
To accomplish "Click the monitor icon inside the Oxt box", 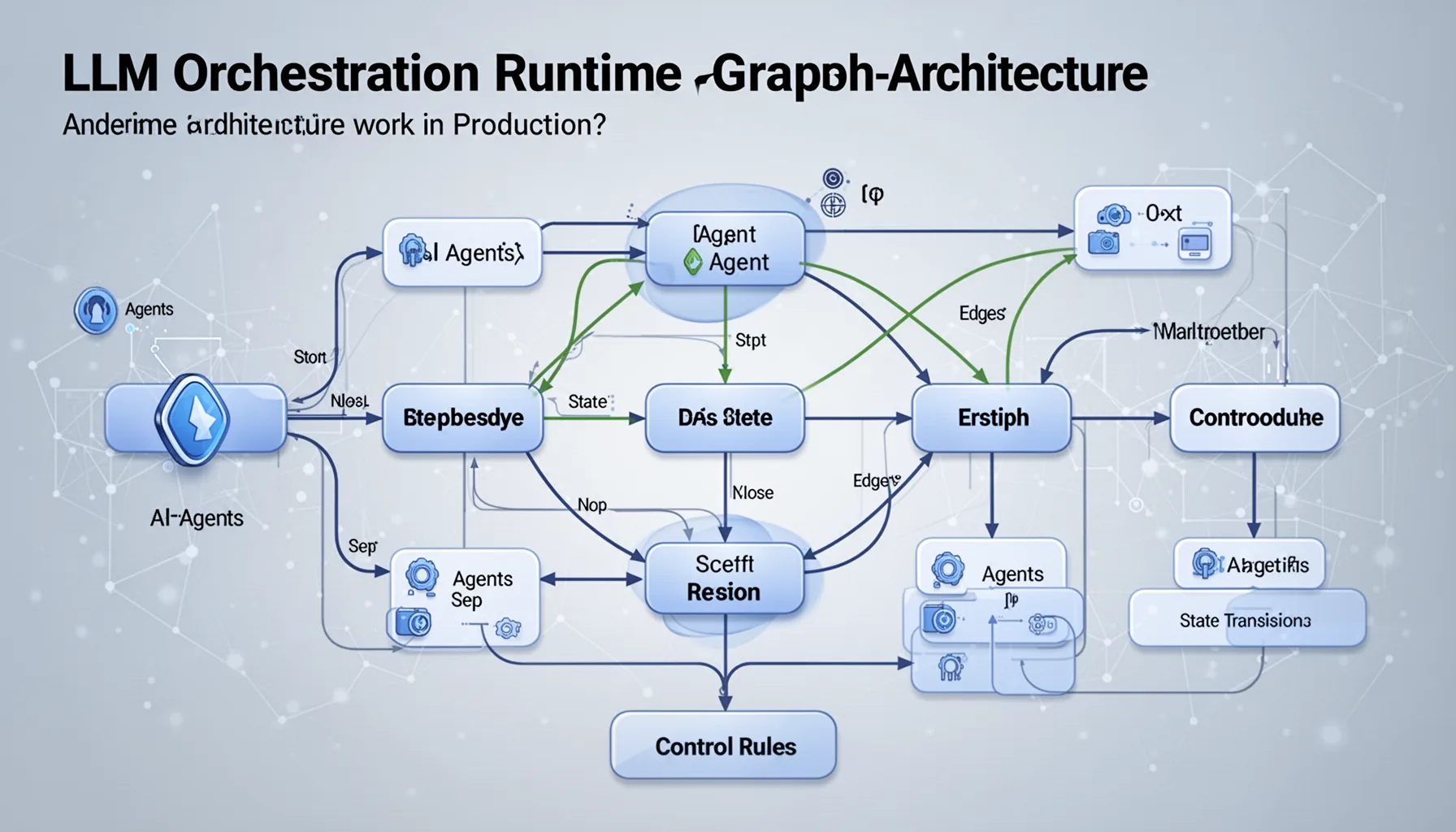I will (x=1195, y=244).
